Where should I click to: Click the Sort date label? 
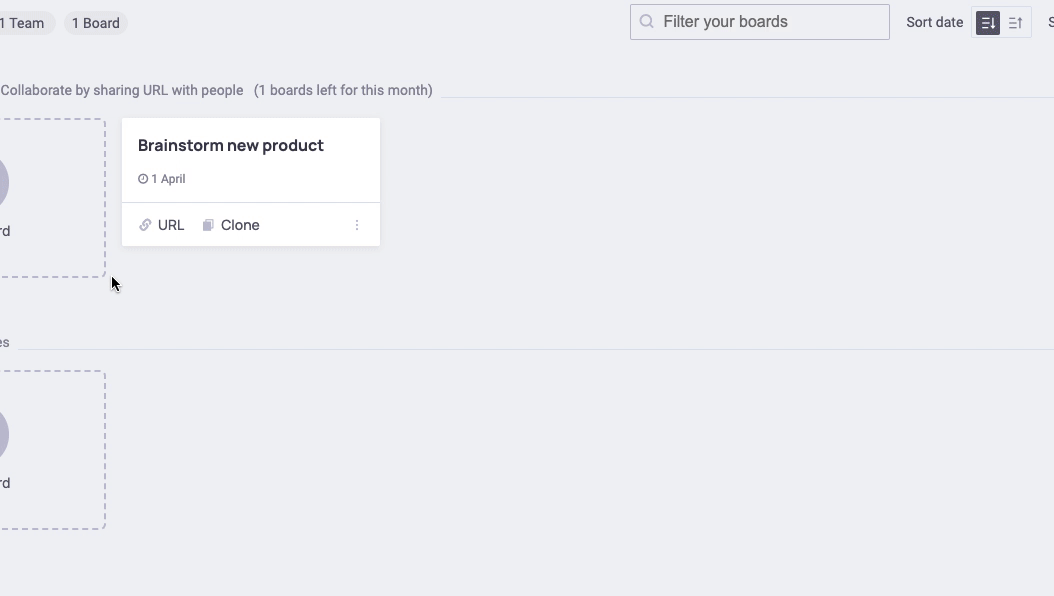point(934,23)
